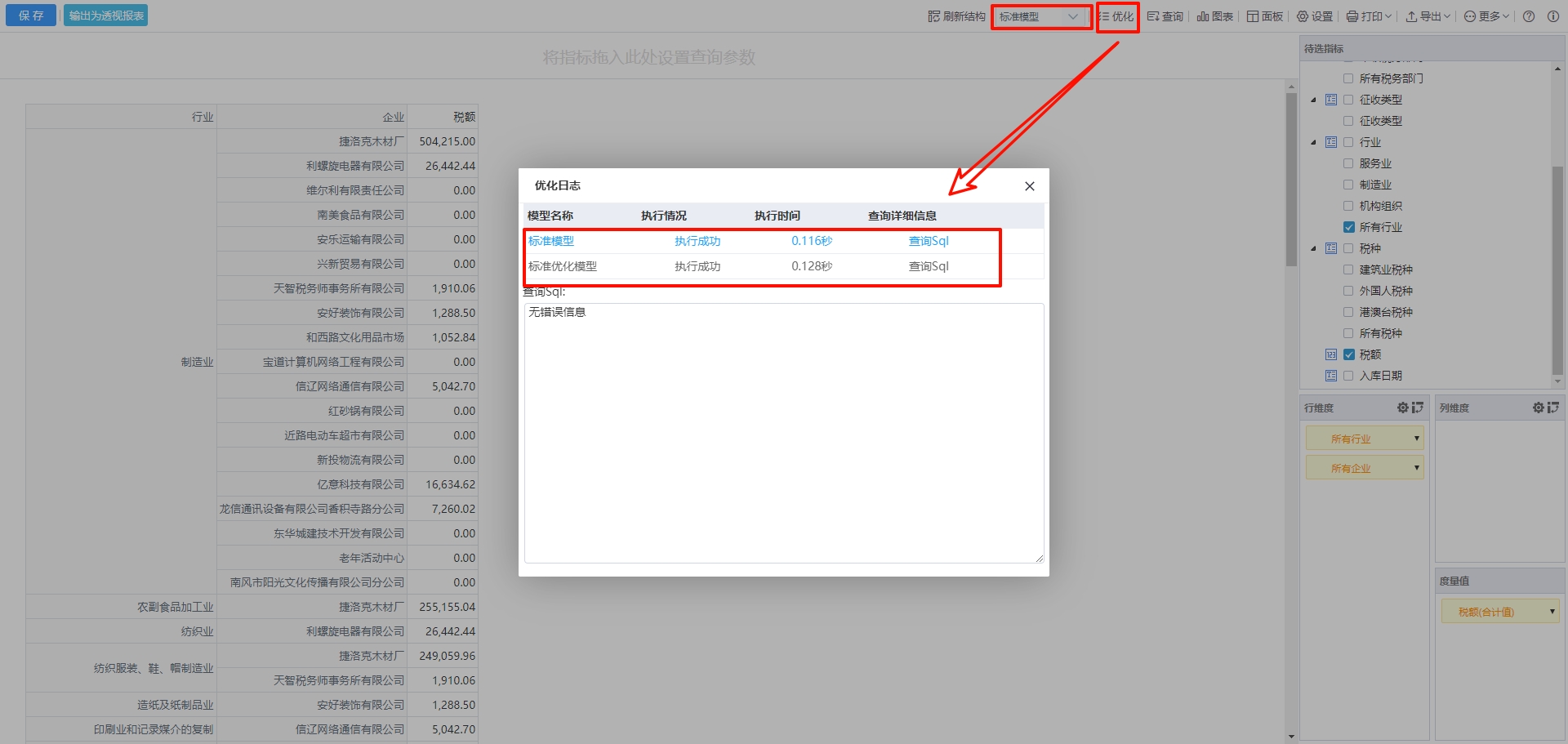The image size is (1568, 744).
Task: Open the 图表 chart view
Action: click(x=1214, y=16)
